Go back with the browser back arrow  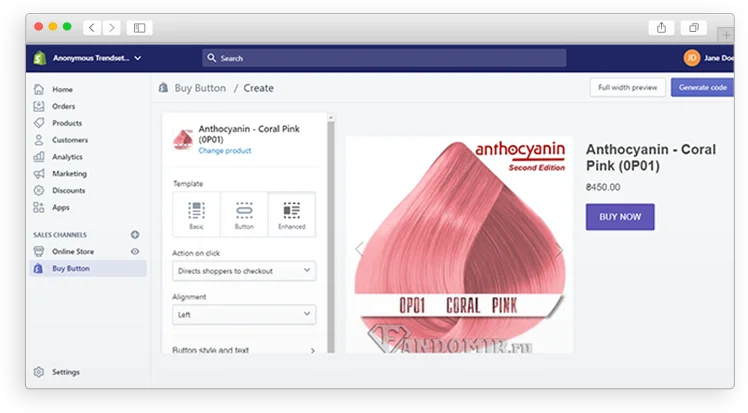(92, 28)
